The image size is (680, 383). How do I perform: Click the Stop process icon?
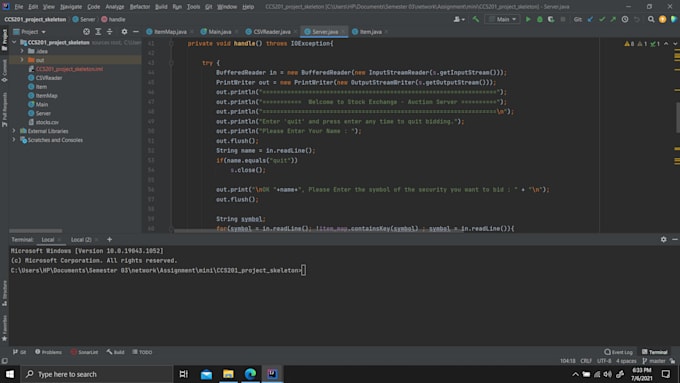click(563, 19)
